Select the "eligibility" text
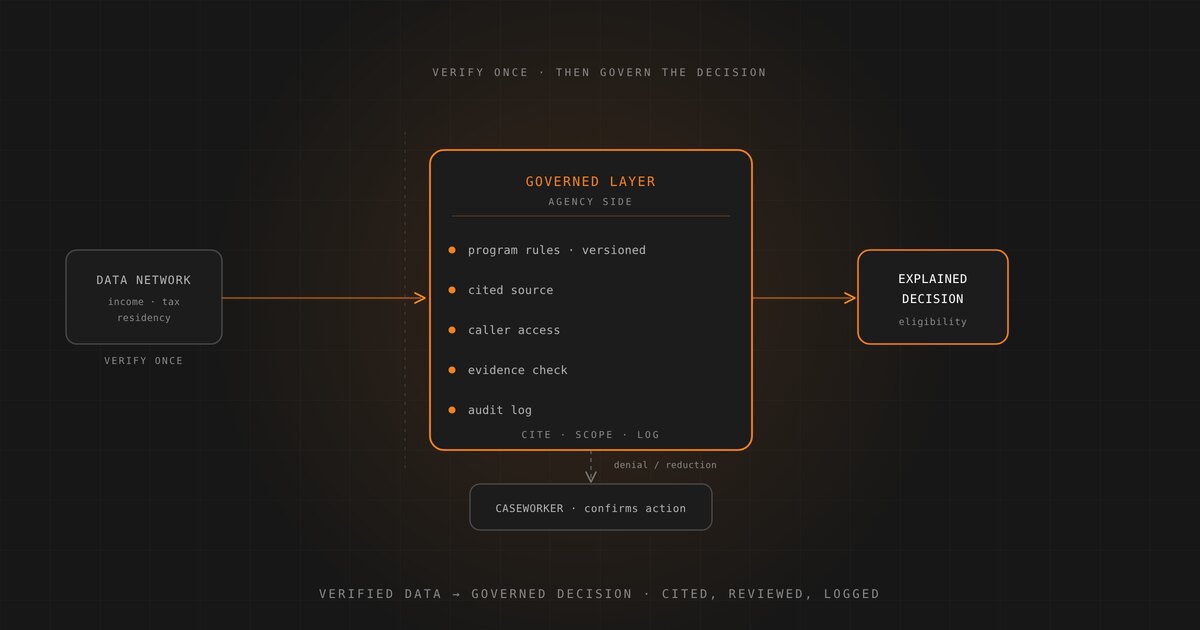This screenshot has width=1200, height=630. 933,322
